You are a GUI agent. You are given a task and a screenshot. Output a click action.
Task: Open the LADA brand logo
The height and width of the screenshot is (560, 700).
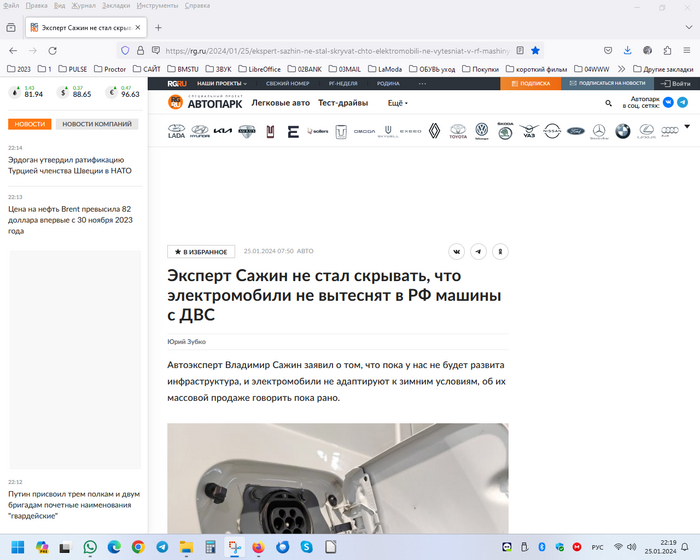coord(176,131)
